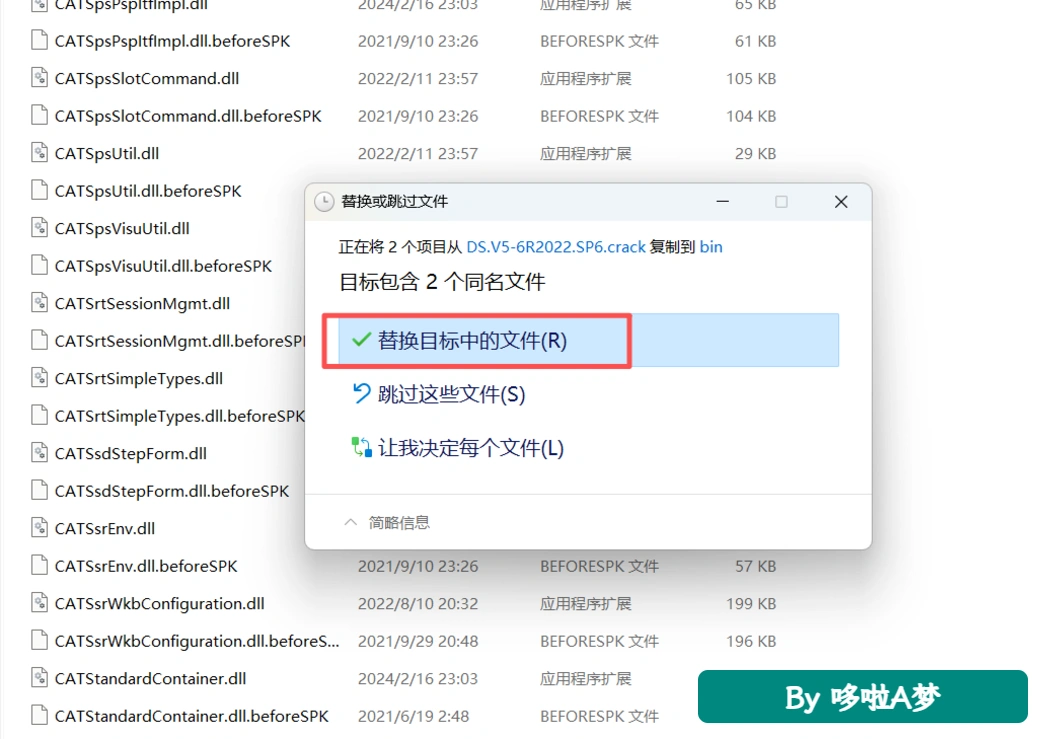
Task: Select file icon of CATSsdStepForm.dll
Action: coord(40,453)
